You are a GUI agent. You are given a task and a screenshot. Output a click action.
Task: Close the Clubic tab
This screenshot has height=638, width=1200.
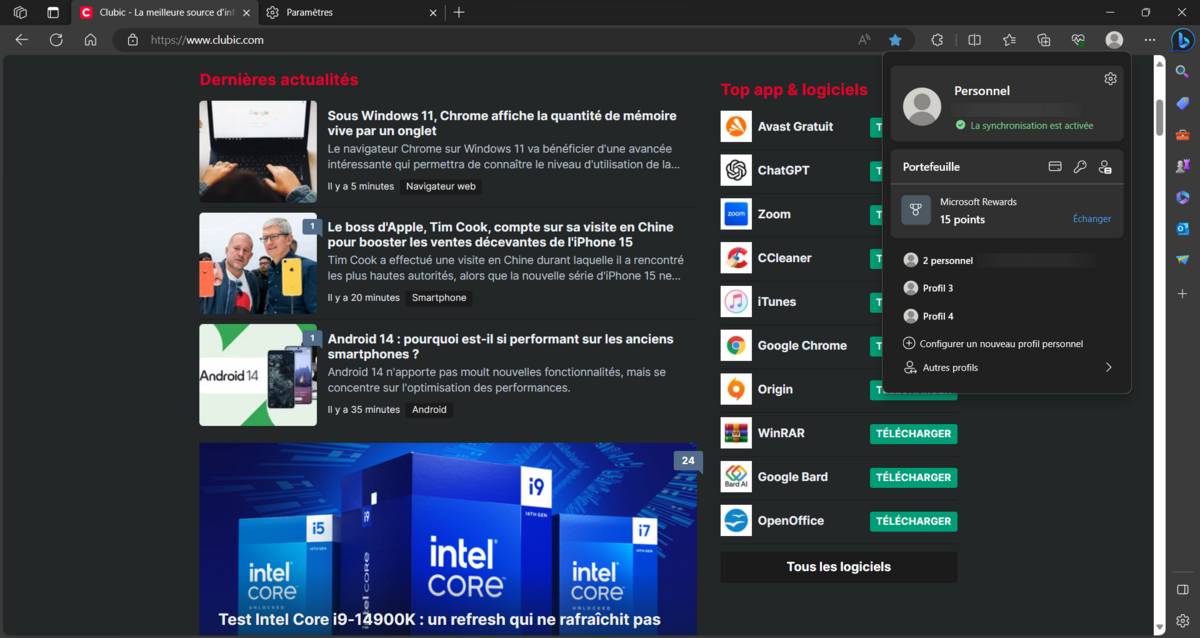(247, 12)
